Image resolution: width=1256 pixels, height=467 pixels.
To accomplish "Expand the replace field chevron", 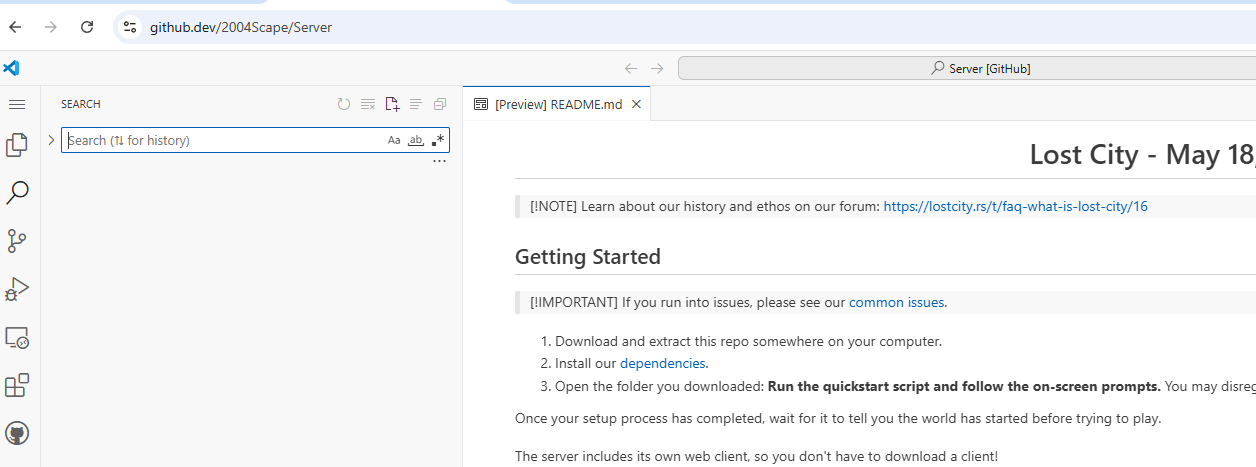I will (51, 140).
